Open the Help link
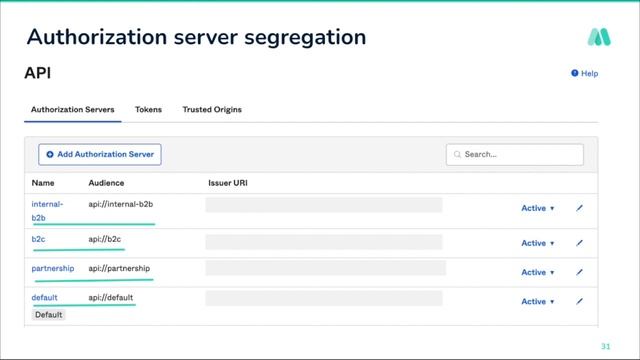The image size is (640, 360). point(589,73)
